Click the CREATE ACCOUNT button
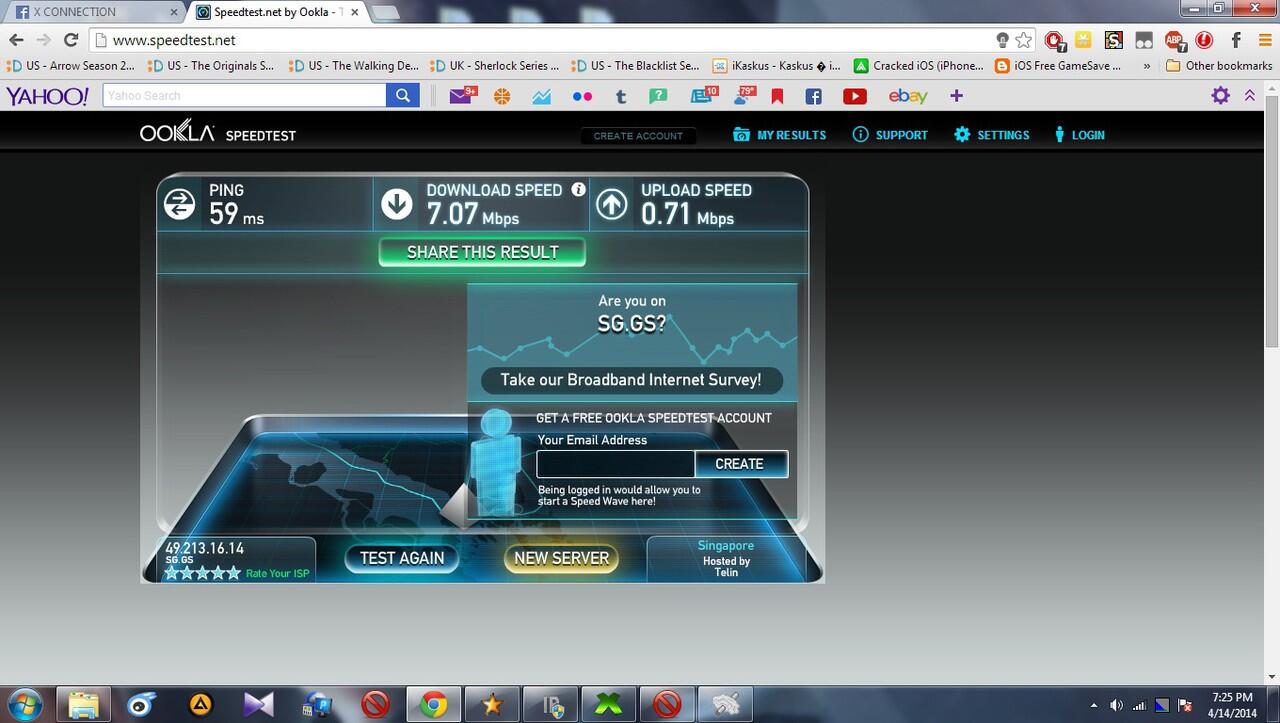Image resolution: width=1280 pixels, height=723 pixels. click(x=638, y=136)
